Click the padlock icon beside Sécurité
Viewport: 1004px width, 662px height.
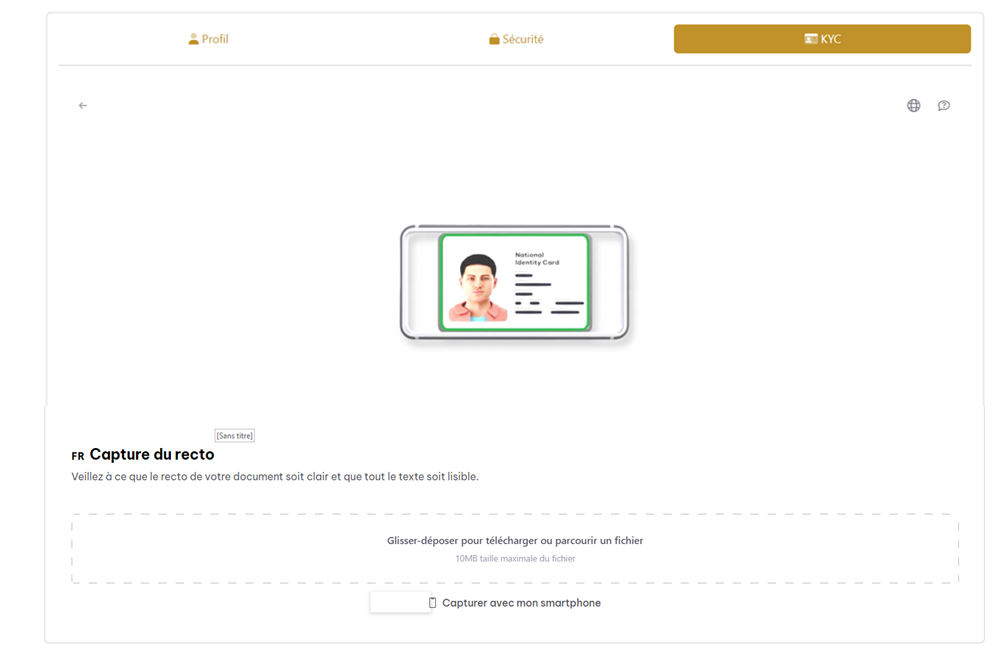(494, 39)
